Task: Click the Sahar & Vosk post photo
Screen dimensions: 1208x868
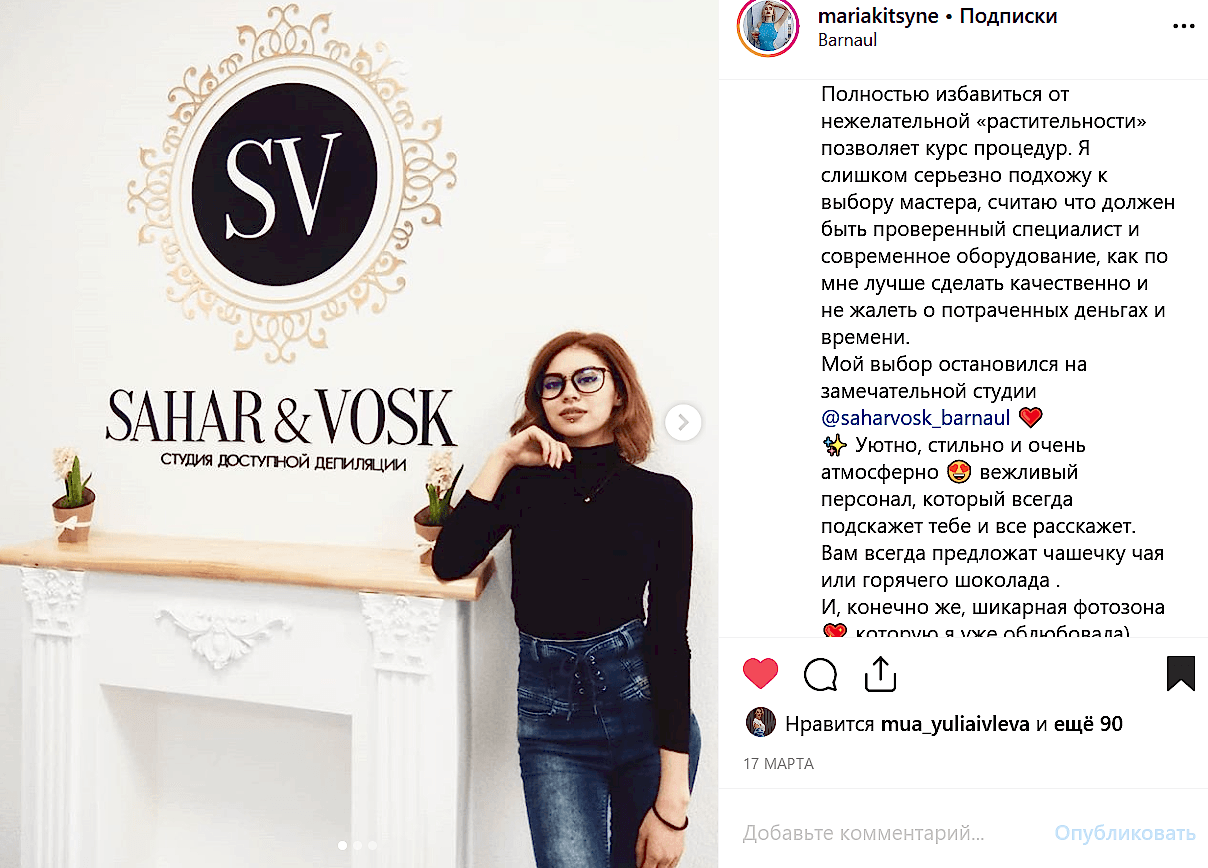Action: pyautogui.click(x=359, y=434)
